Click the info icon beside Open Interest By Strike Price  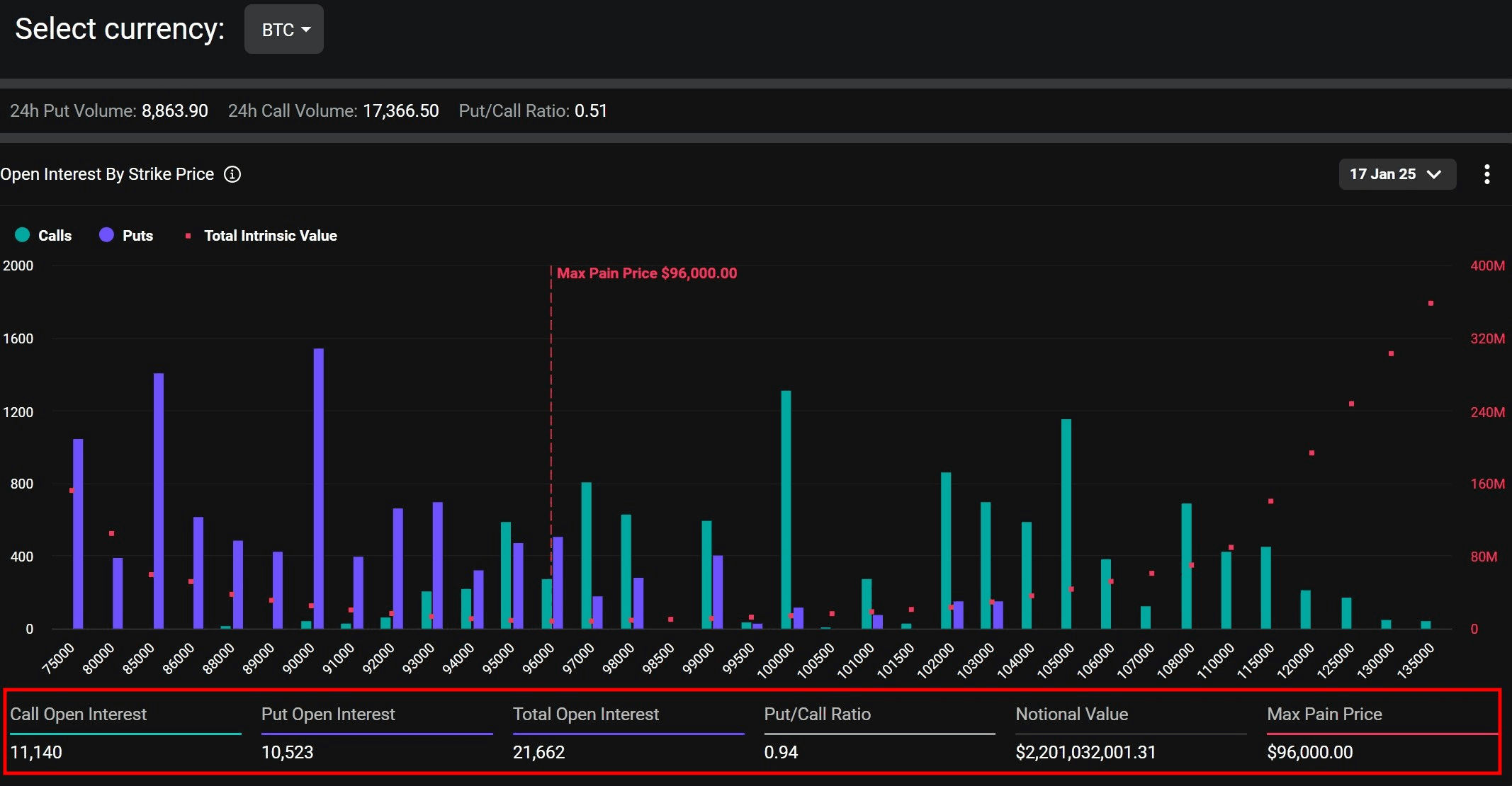[x=232, y=174]
